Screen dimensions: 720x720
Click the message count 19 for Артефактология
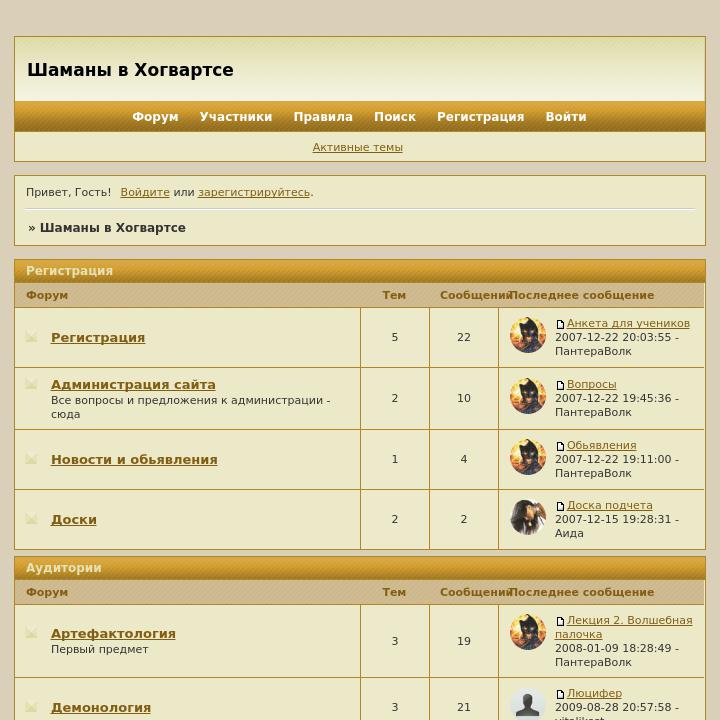coord(464,641)
